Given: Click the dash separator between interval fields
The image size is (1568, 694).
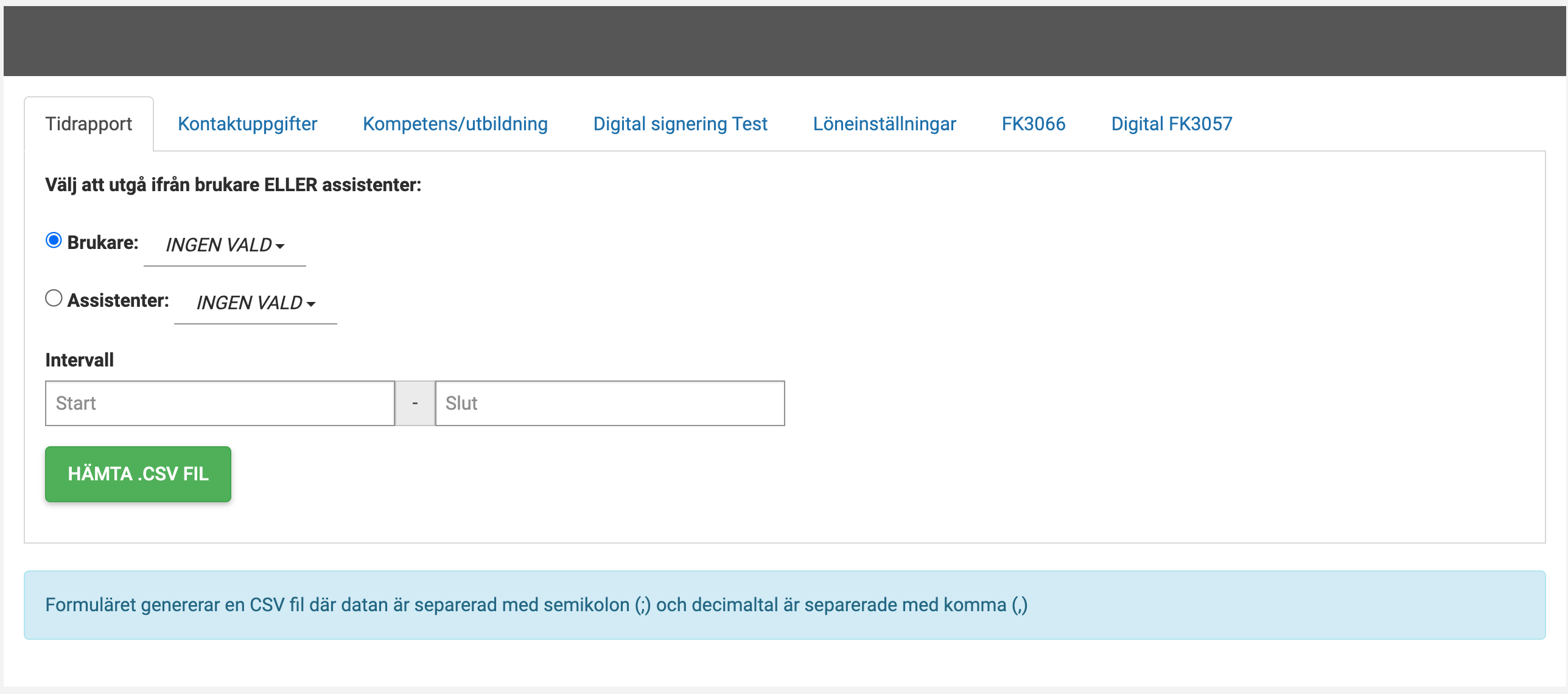Looking at the screenshot, I should 415,403.
